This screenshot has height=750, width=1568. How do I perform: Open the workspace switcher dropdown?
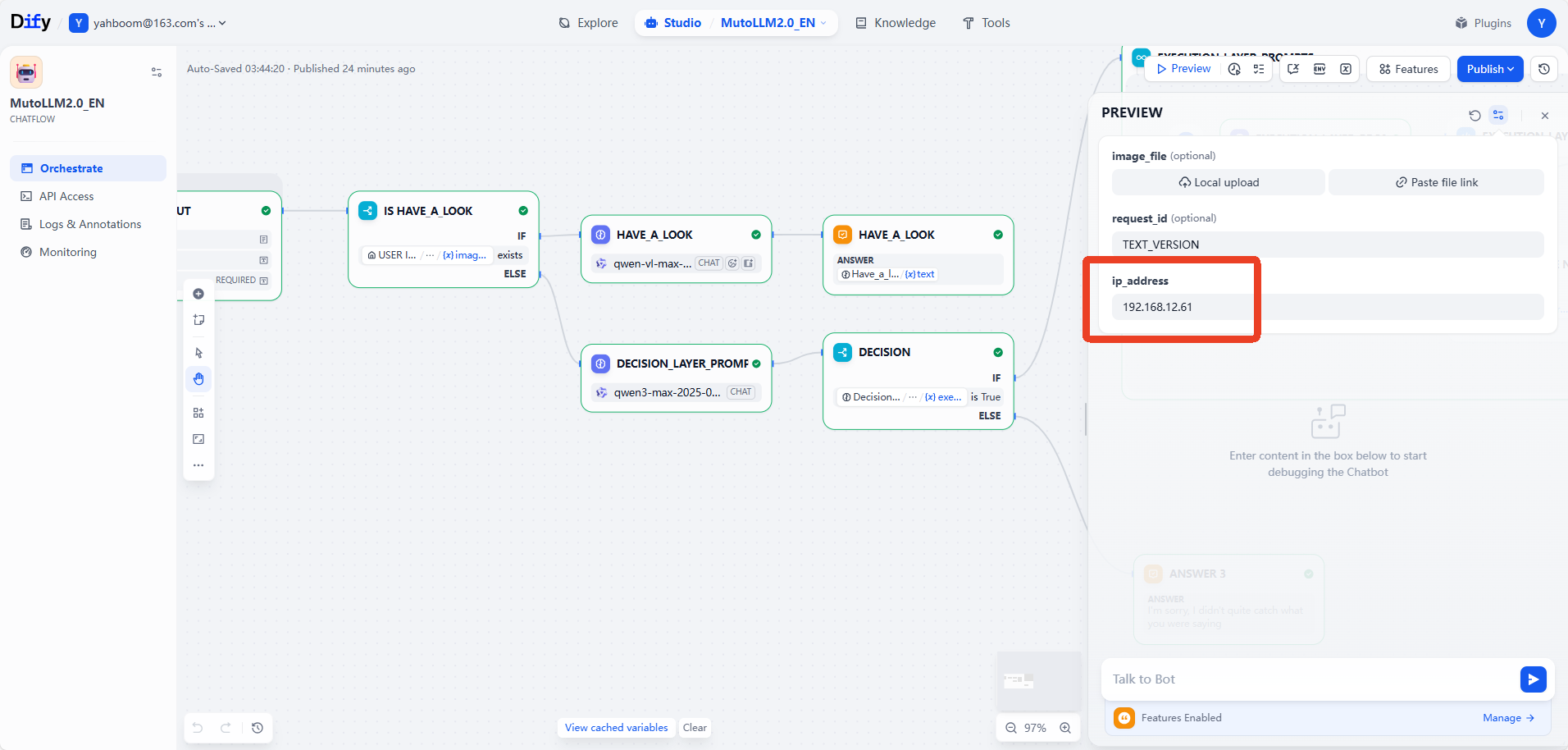[148, 23]
